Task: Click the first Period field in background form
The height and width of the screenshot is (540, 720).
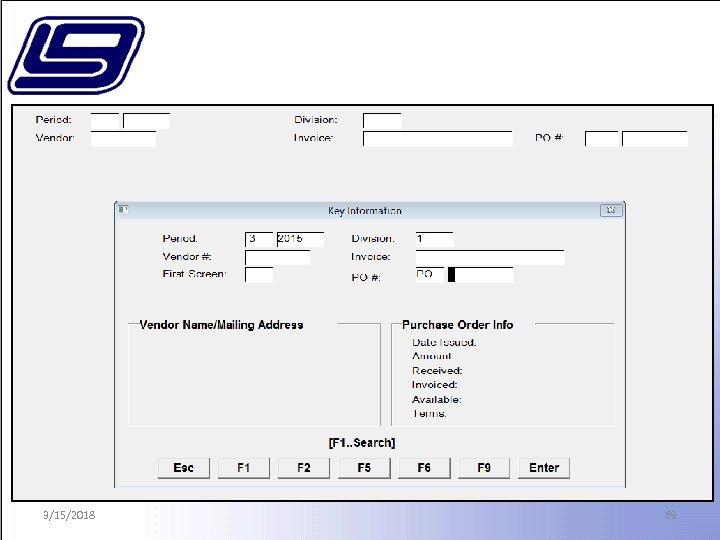Action: tap(105, 121)
